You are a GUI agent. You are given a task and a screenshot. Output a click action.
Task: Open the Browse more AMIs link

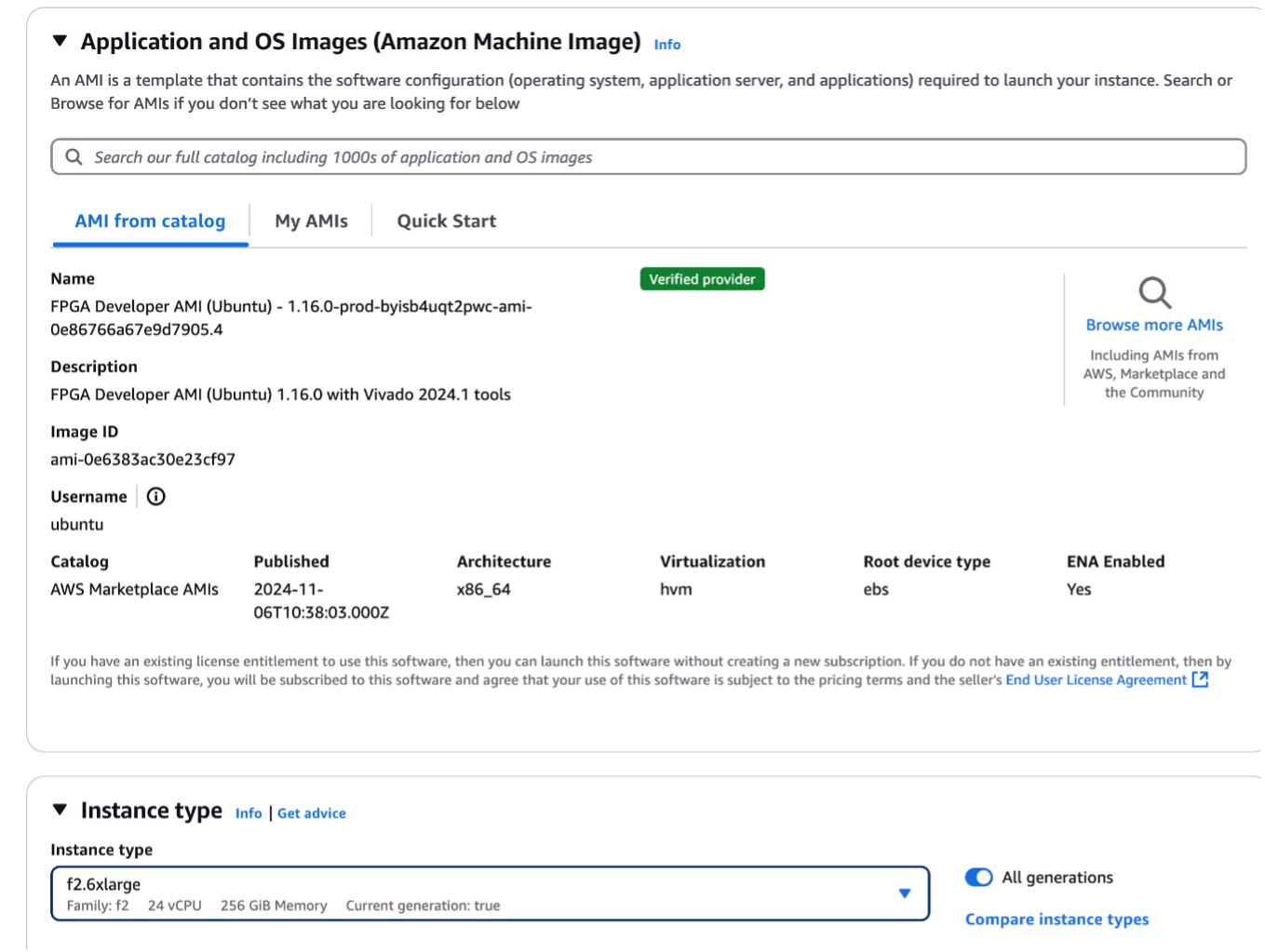1154,325
